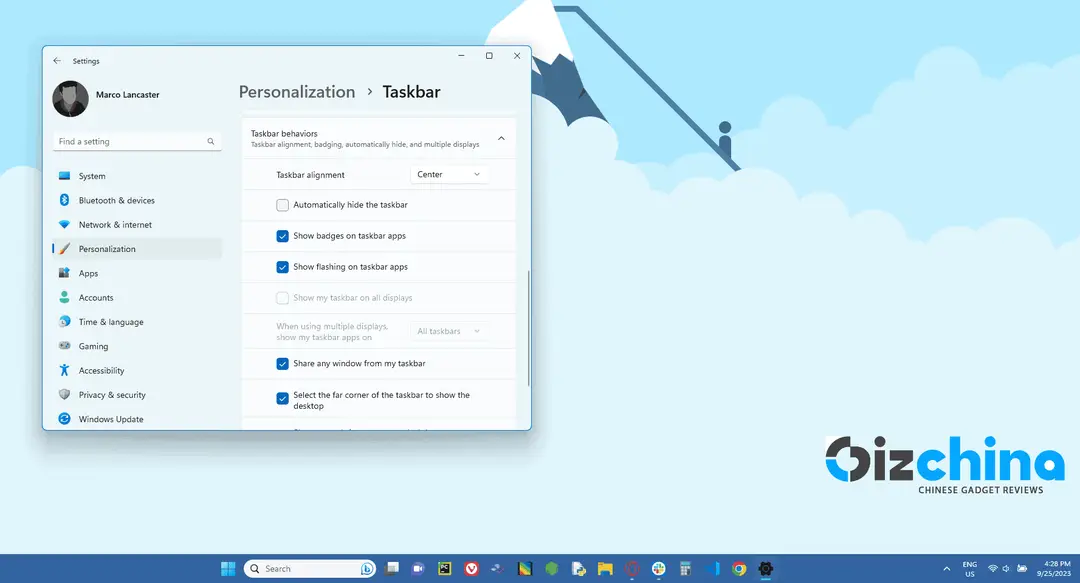Click the Settings gear taskbar icon
Viewport: 1080px width, 583px height.
(766, 569)
